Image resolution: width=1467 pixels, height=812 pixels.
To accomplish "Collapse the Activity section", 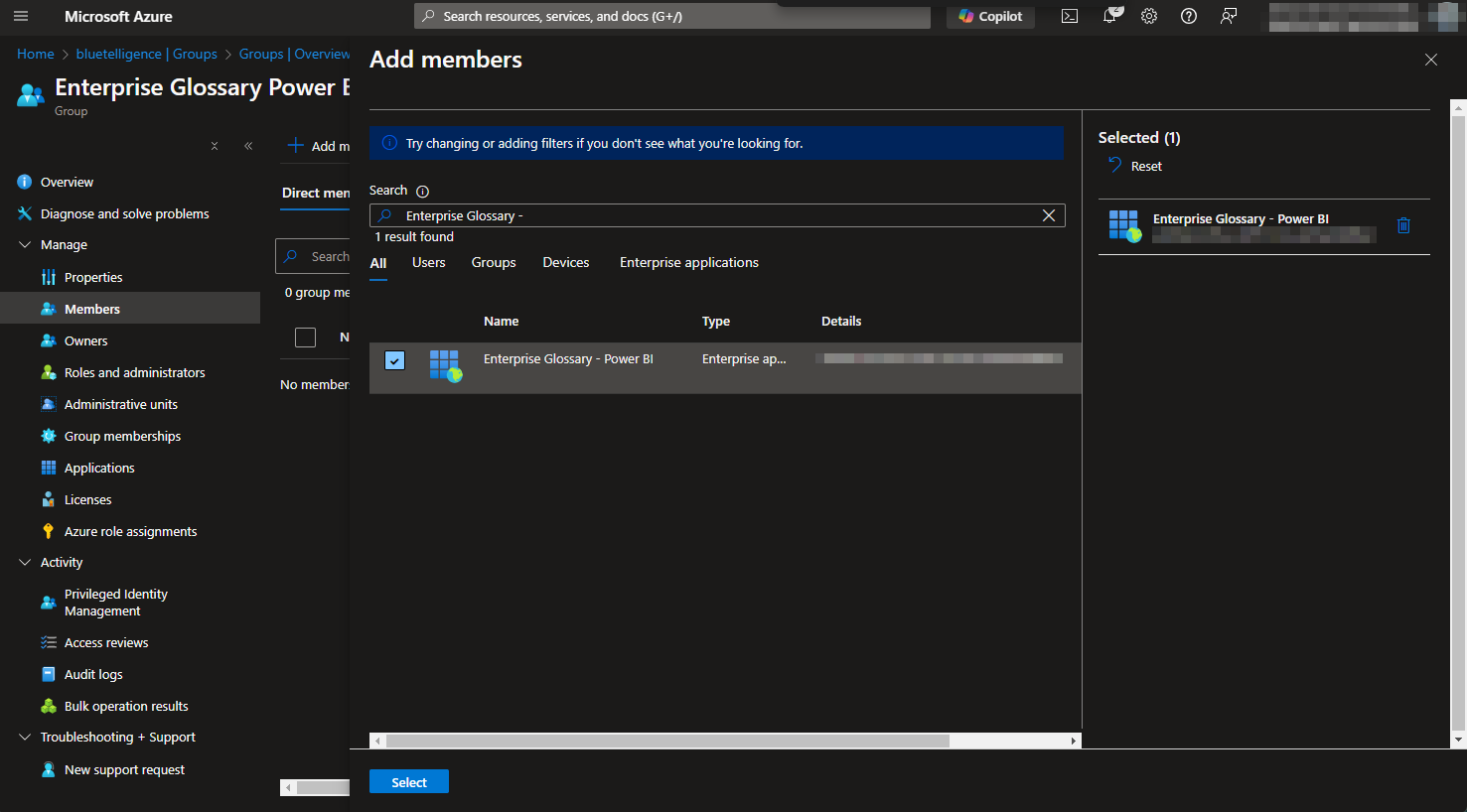I will pos(25,563).
